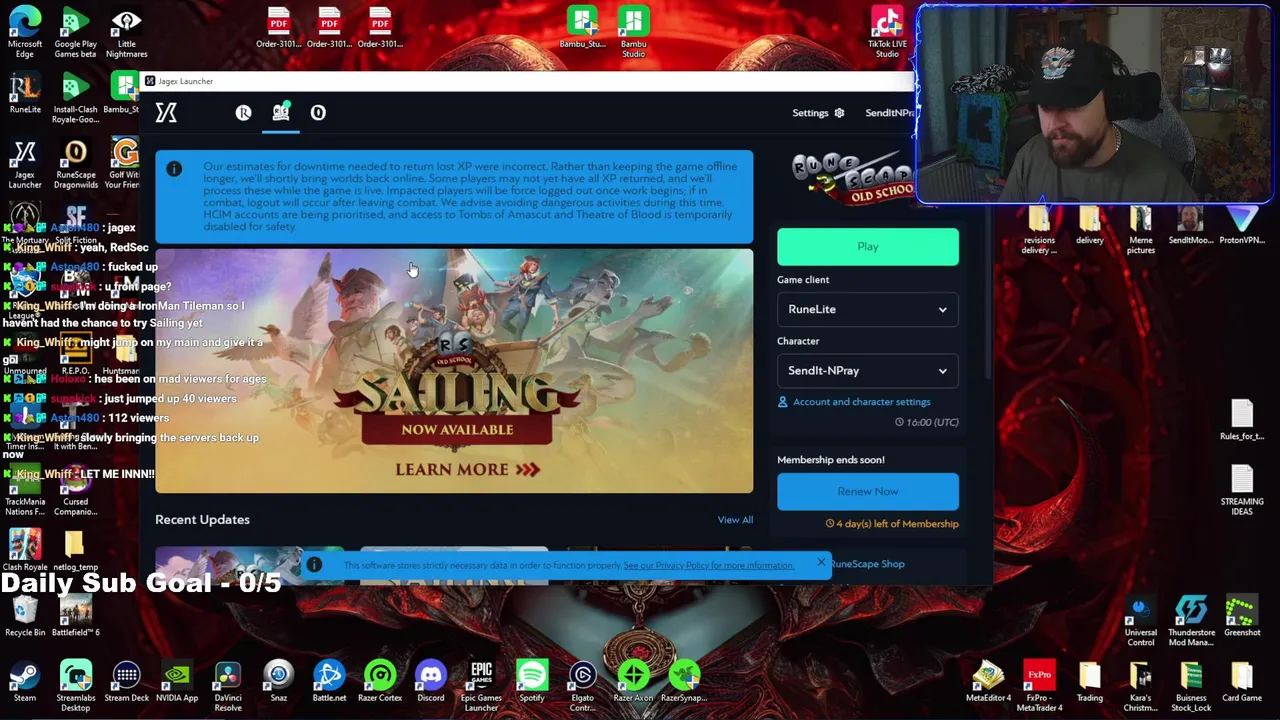Open the Stream Deck shortcut
1280x720 pixels.
pos(126,681)
